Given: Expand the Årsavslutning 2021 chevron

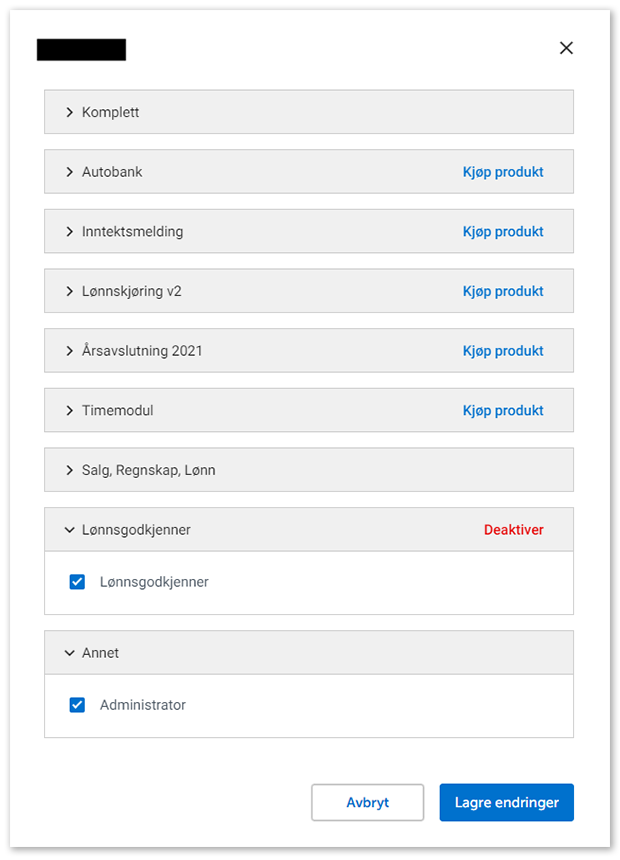Looking at the screenshot, I should (70, 351).
